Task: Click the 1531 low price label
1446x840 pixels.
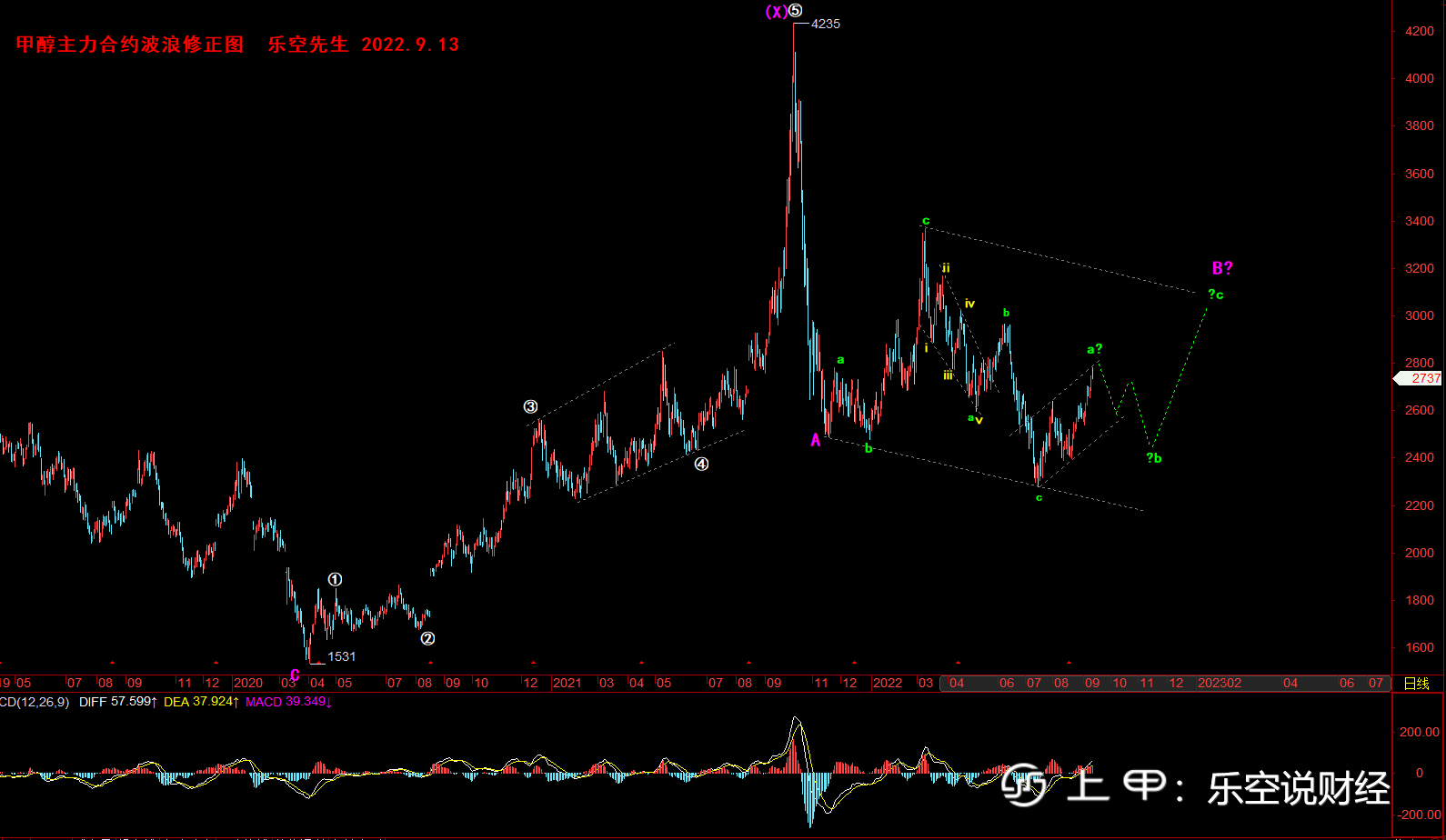Action: pos(342,656)
